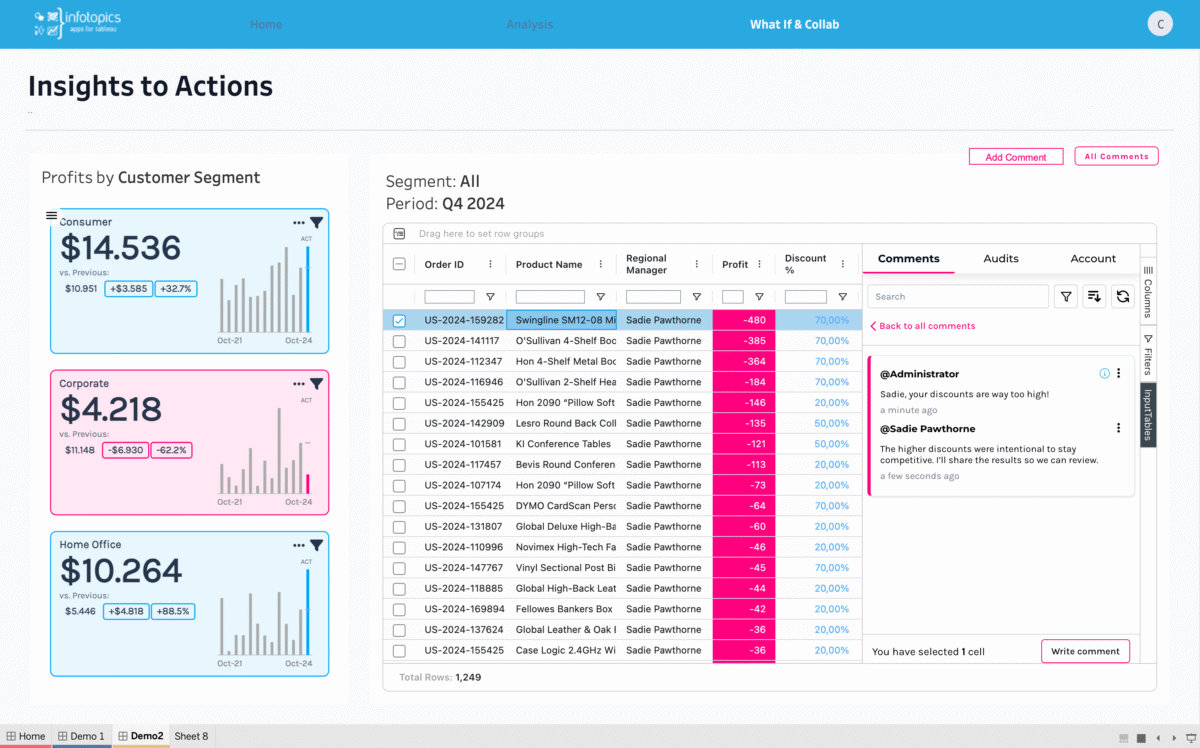Click the filter icon on Consumer card
This screenshot has width=1200, height=748.
click(x=316, y=223)
